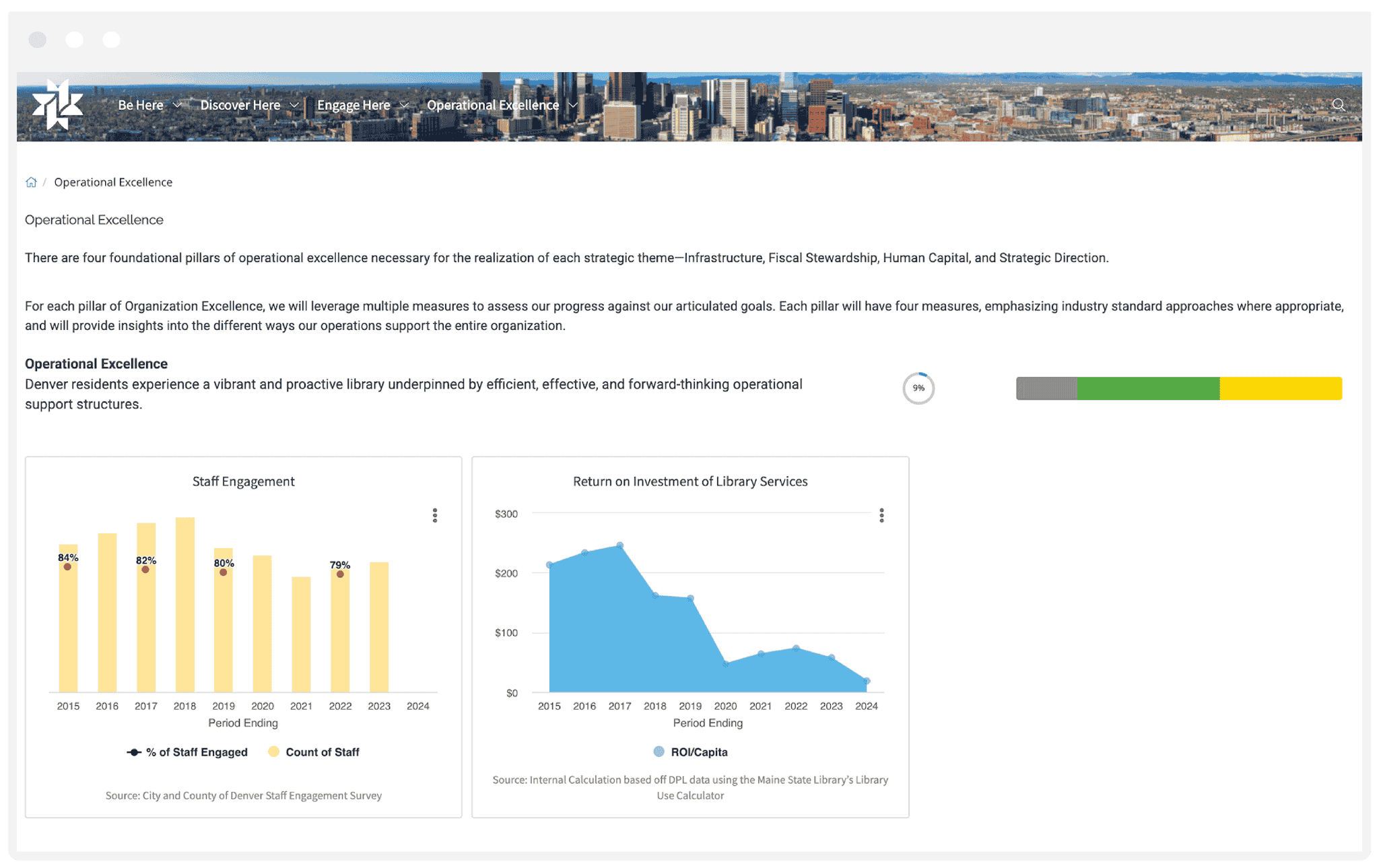This screenshot has height=868, width=1379.
Task: Select the Operational Excellence breadcrumb item
Action: (x=113, y=182)
